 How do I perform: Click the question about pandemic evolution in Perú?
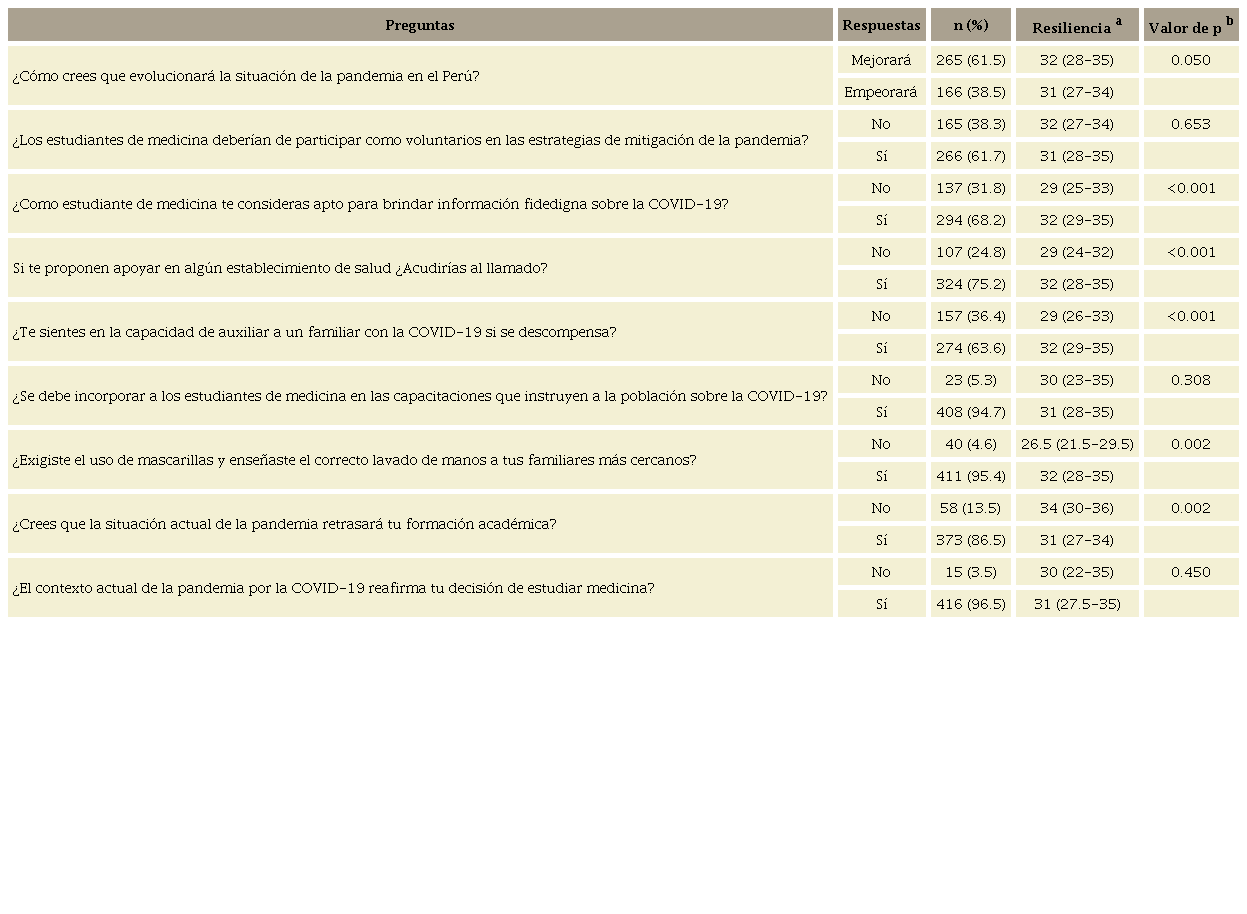(246, 75)
